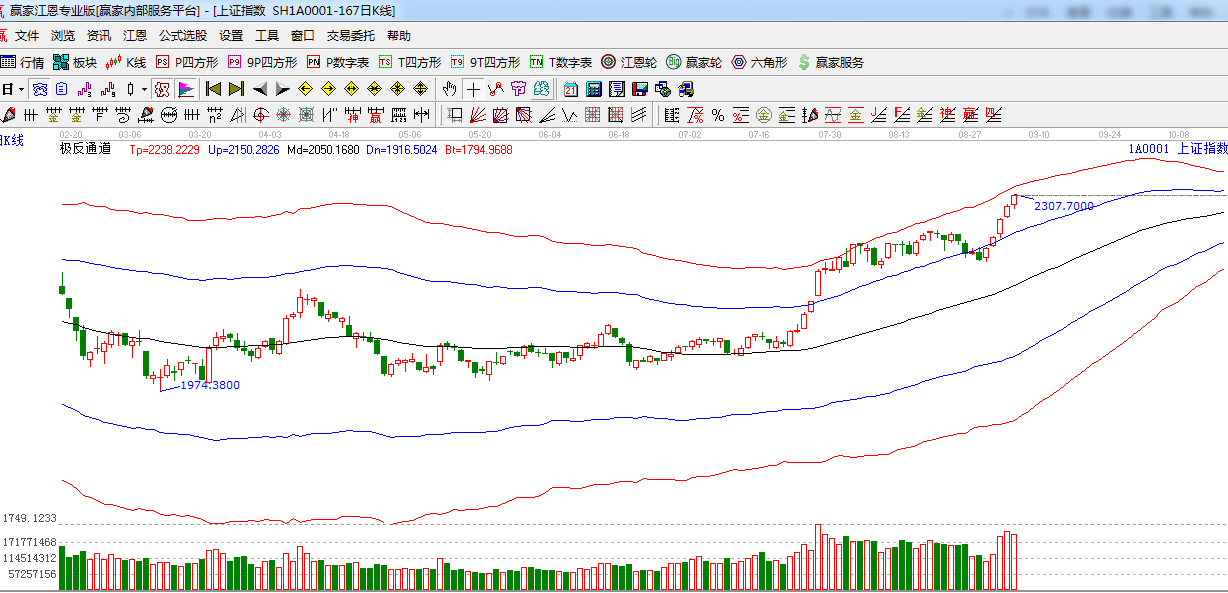Image resolution: width=1228 pixels, height=593 pixels.
Task: Toggle the blue knot-pattern view button
Action: [x=39, y=89]
